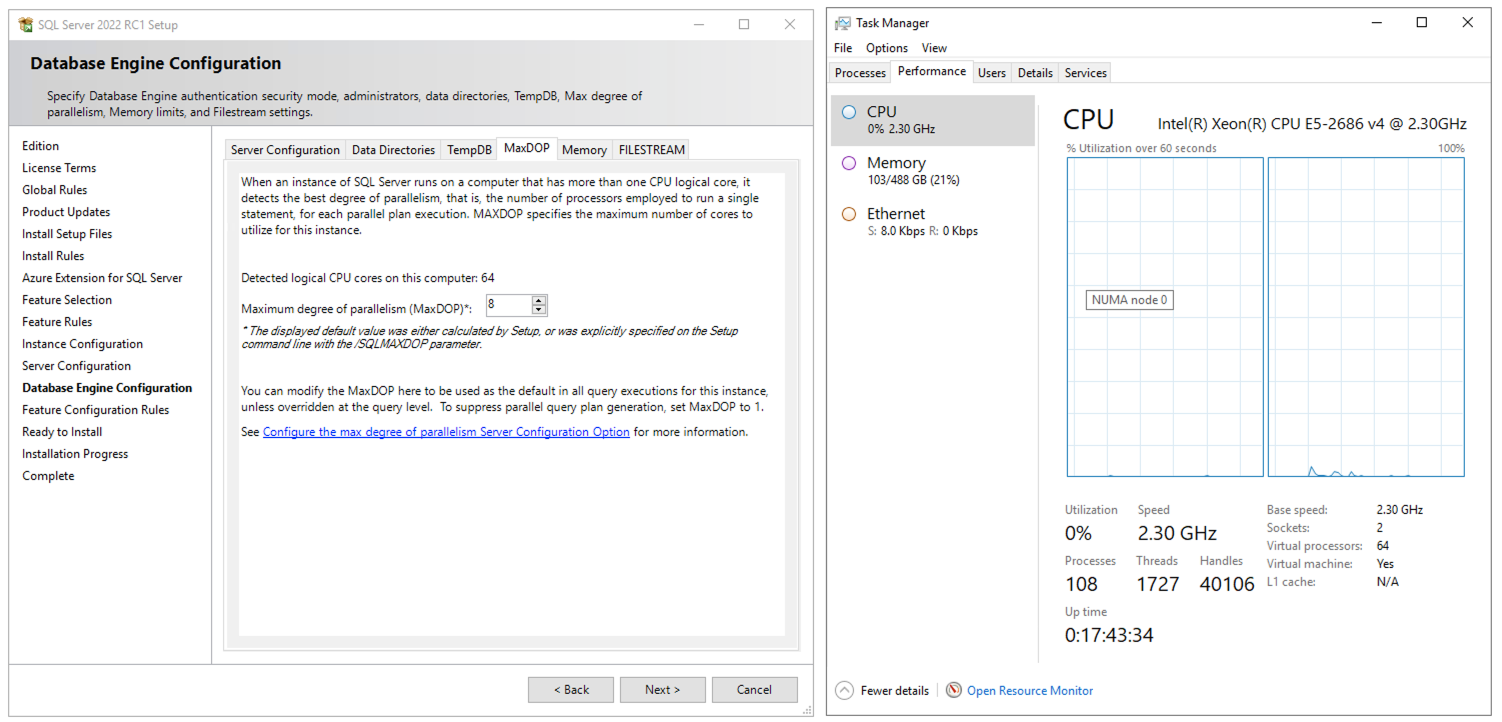Image resolution: width=1502 pixels, height=722 pixels.
Task: Click the Next button in Setup
Action: [662, 690]
